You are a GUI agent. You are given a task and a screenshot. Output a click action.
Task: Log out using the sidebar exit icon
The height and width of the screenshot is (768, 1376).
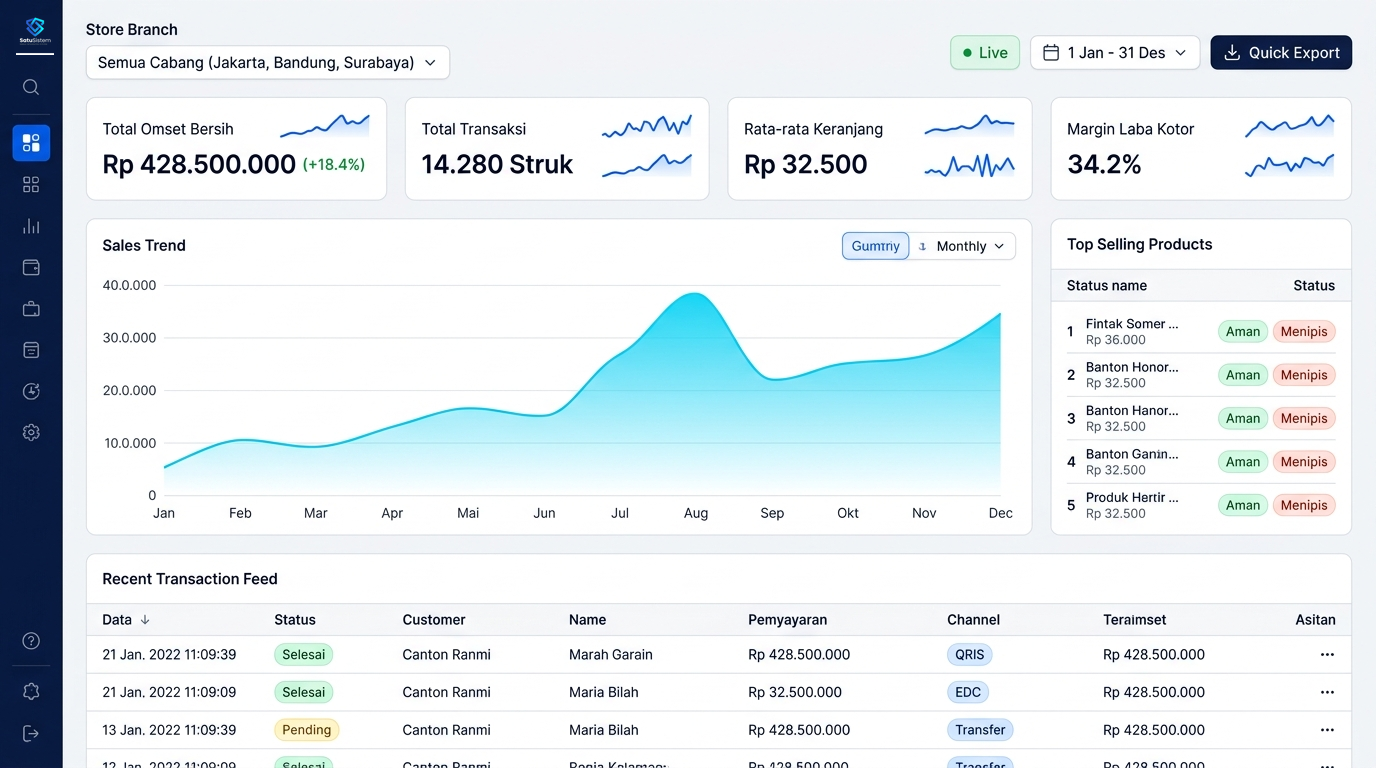[31, 734]
